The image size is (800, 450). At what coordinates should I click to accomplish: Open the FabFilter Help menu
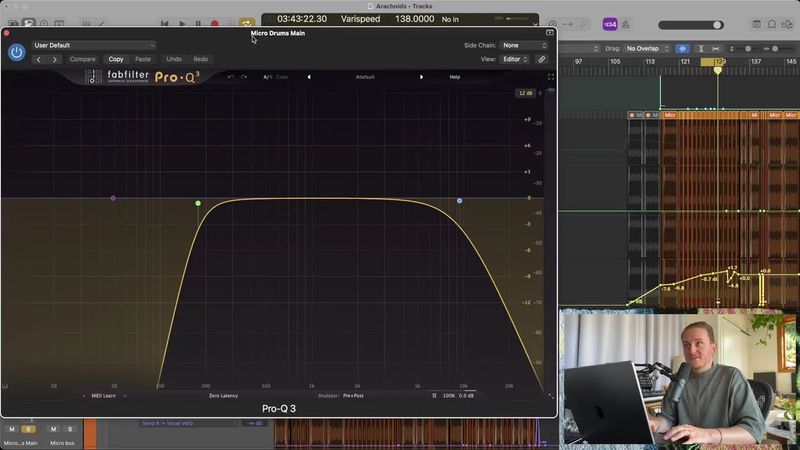[455, 77]
